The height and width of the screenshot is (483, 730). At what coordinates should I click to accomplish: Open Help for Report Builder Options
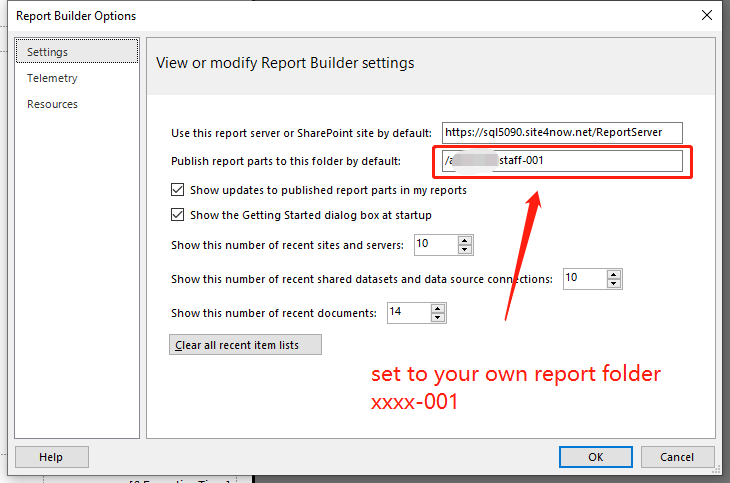click(51, 457)
